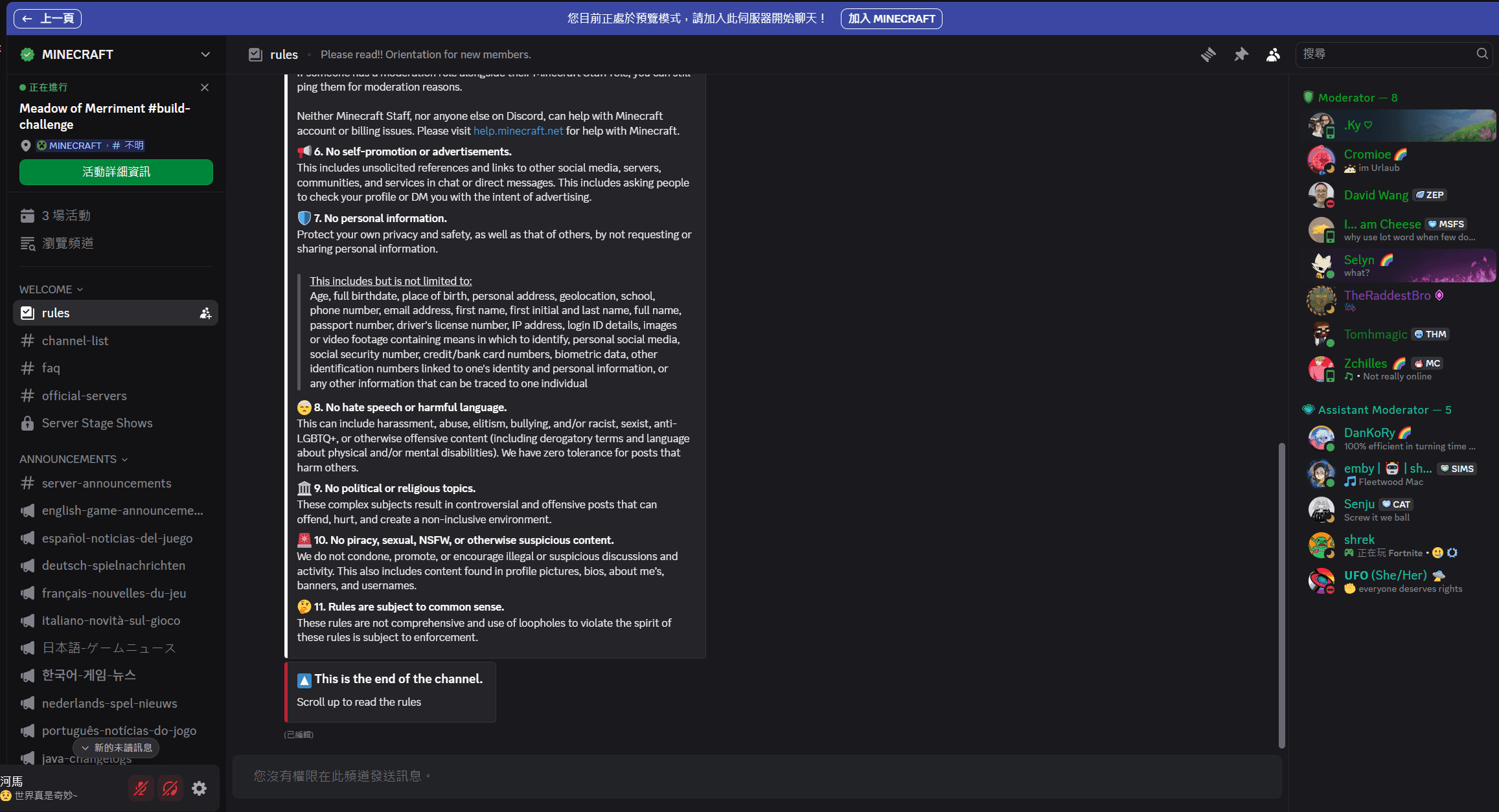The height and width of the screenshot is (812, 1499).
Task: Open the español-noticias-del-juego channel
Action: point(115,538)
